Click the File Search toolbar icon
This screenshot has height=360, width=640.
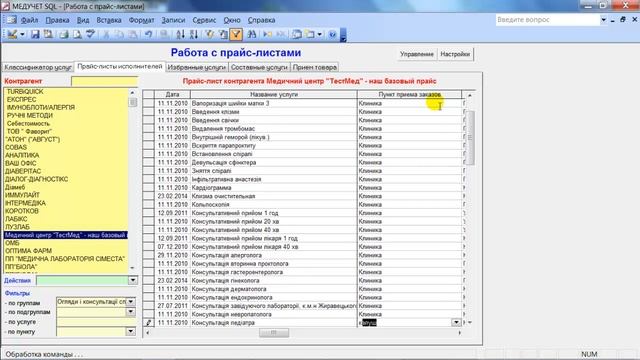point(49,35)
